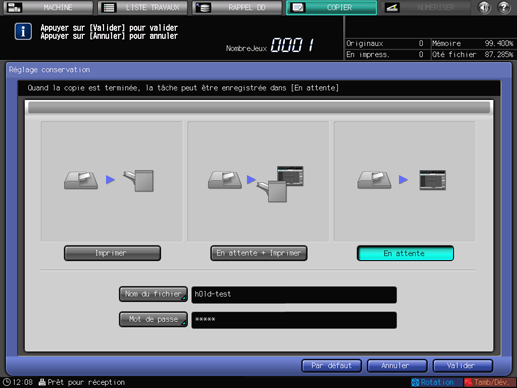Viewport: 517px width, 388px height.
Task: Click the clock icon showing 12:08
Action: pyautogui.click(x=7, y=382)
